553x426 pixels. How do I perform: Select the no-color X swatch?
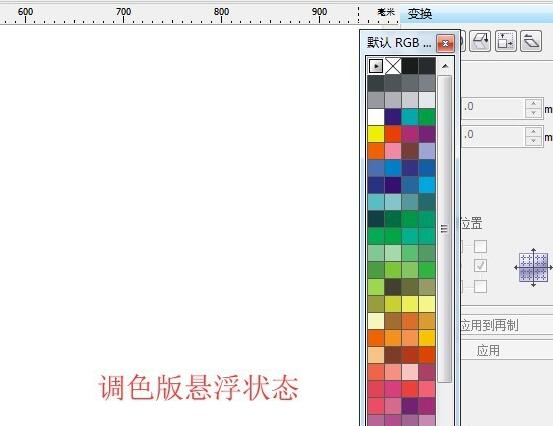[x=393, y=66]
